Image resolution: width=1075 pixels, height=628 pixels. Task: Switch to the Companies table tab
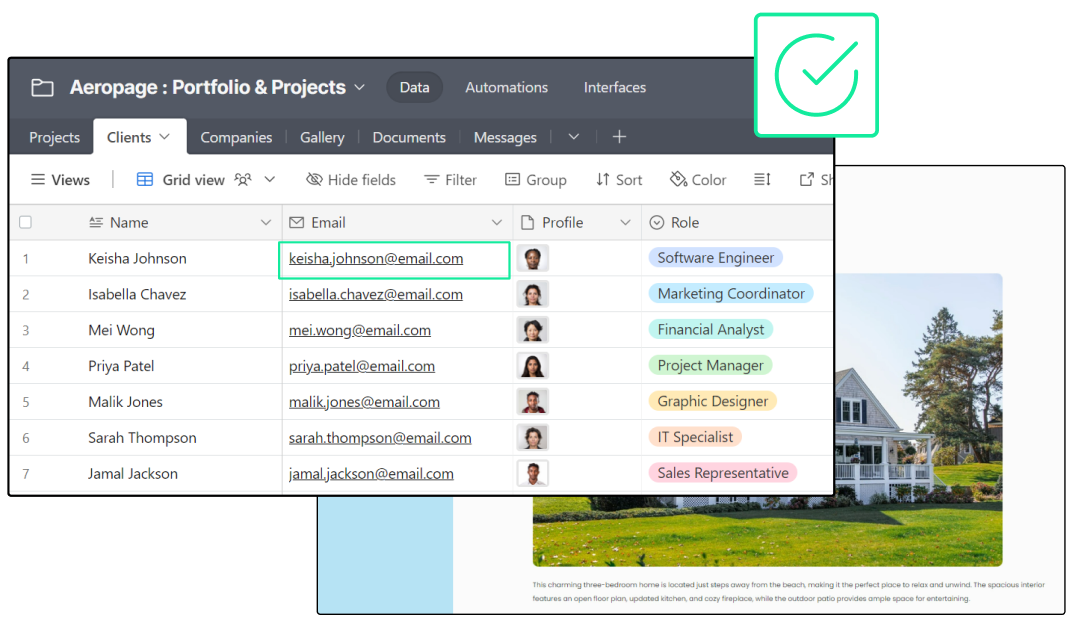coord(236,137)
